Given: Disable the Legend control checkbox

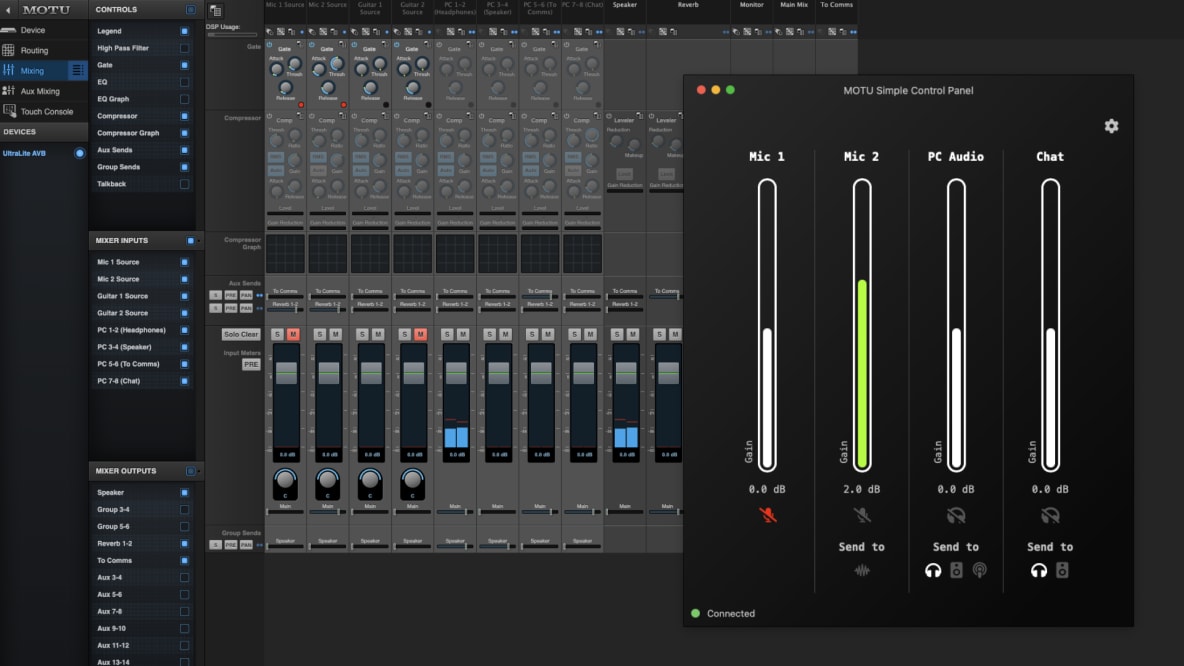Looking at the screenshot, I should (x=184, y=31).
